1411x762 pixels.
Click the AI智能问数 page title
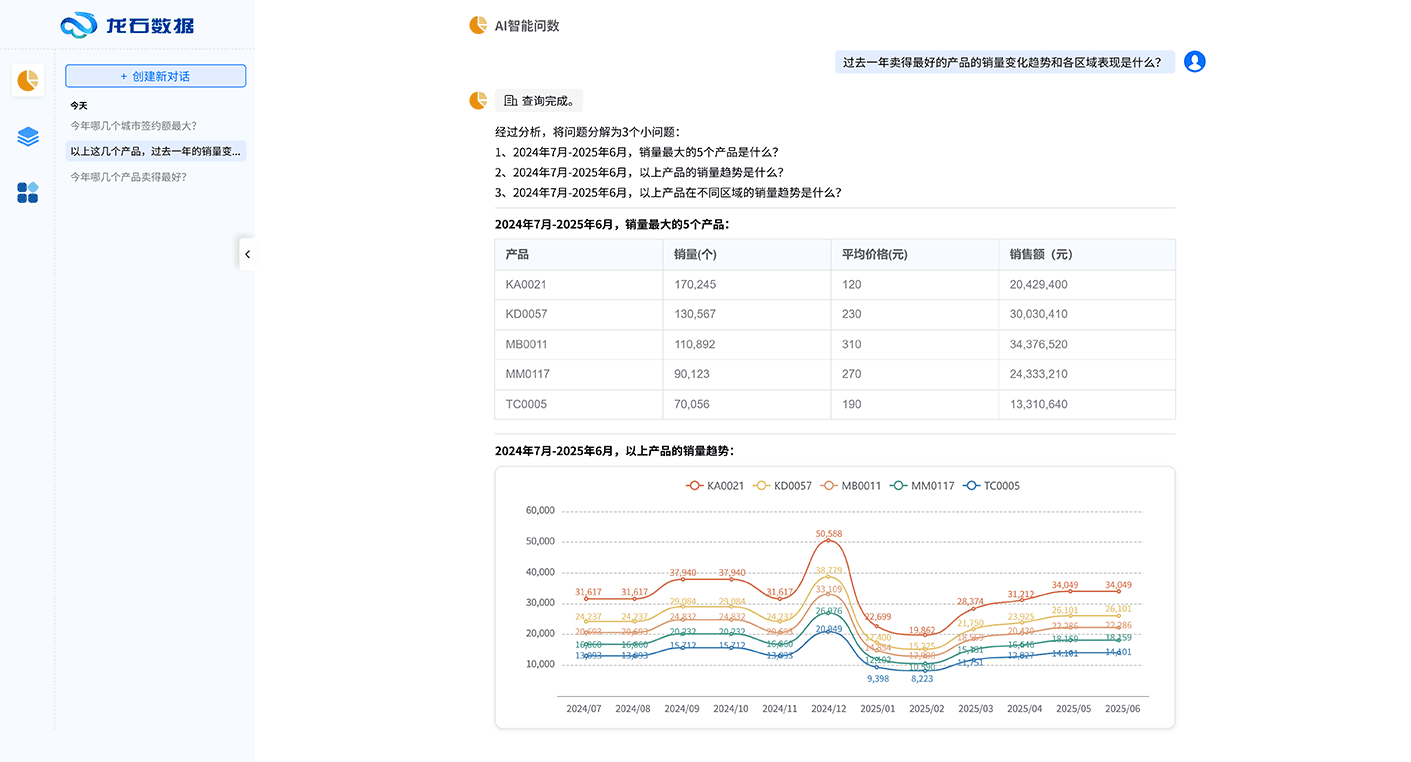click(527, 26)
